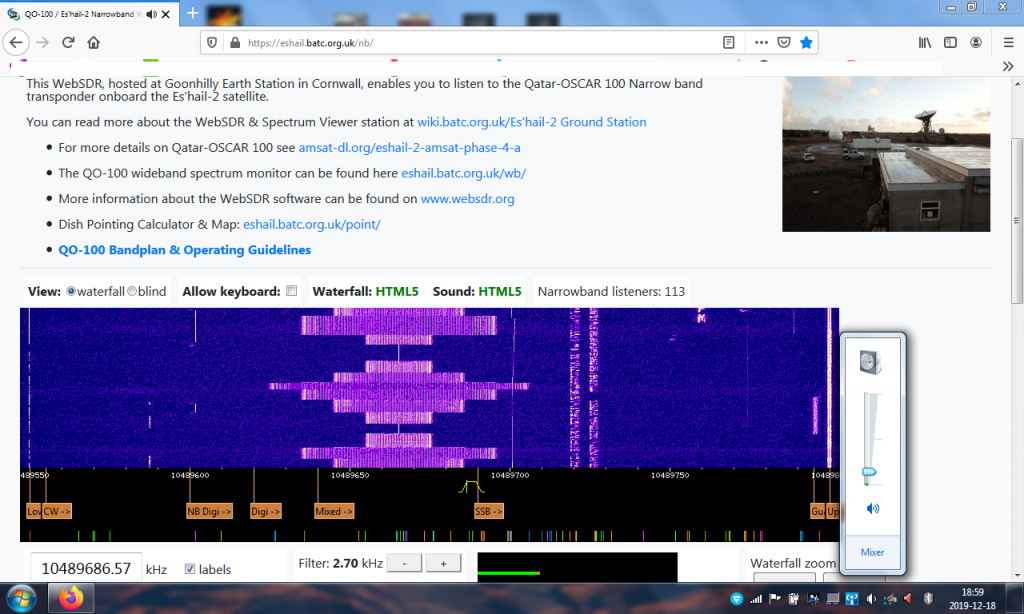Viewport: 1024px width, 614px height.
Task: Narrow the filter with minus button
Action: tap(404, 563)
